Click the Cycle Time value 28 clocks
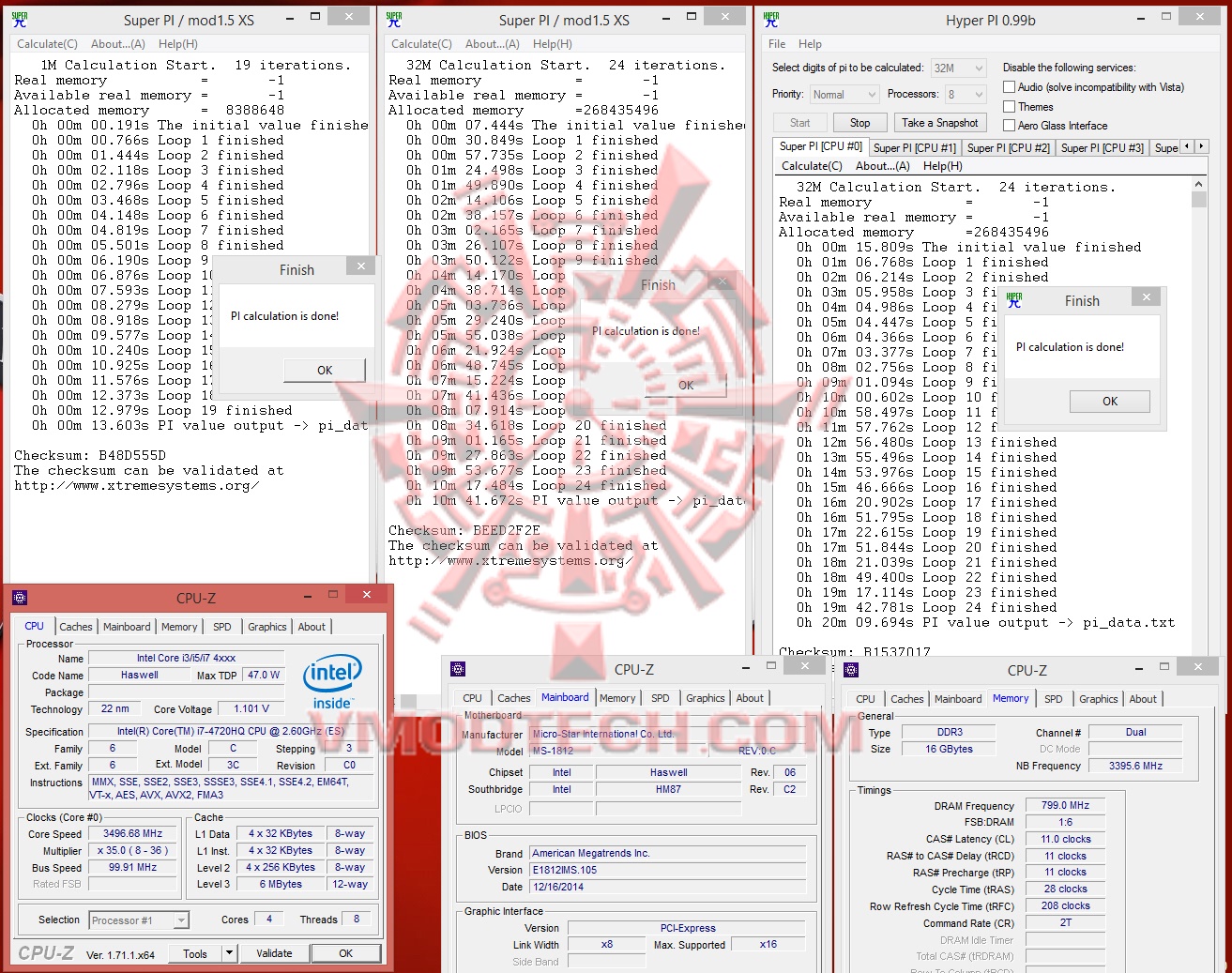 pyautogui.click(x=1066, y=889)
